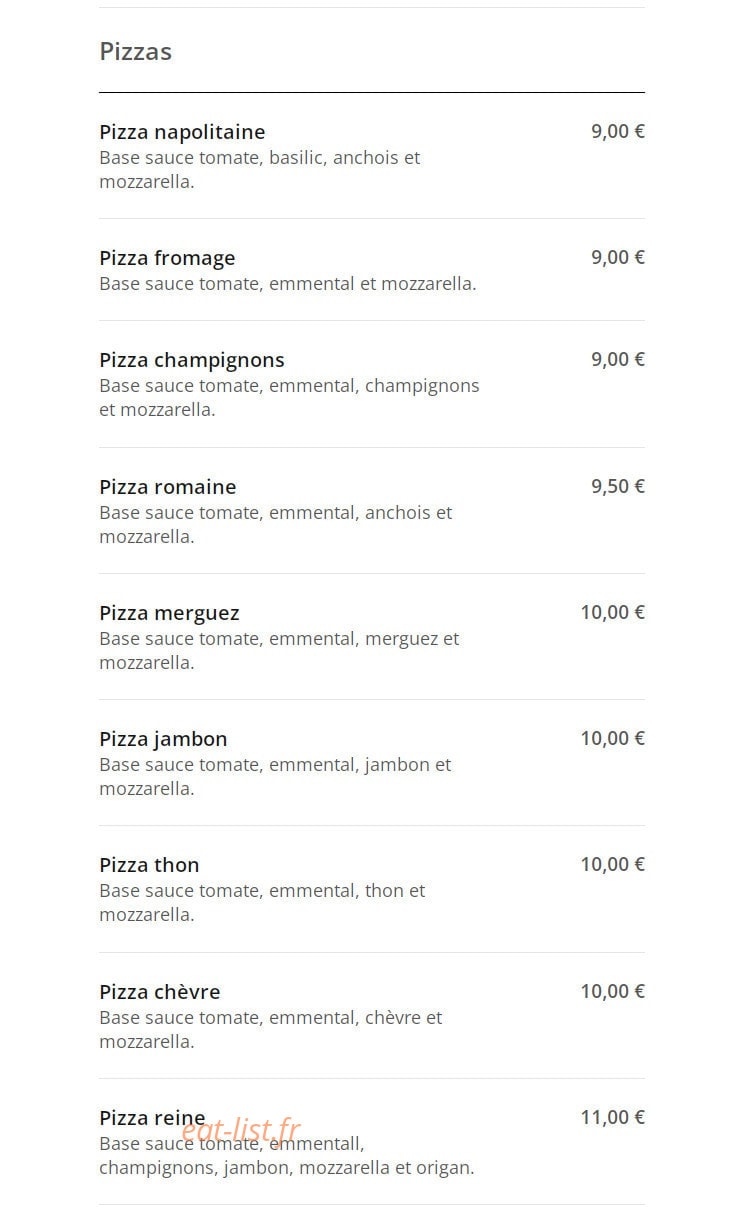
Task: Choose the Pizza reine title
Action: (152, 1118)
